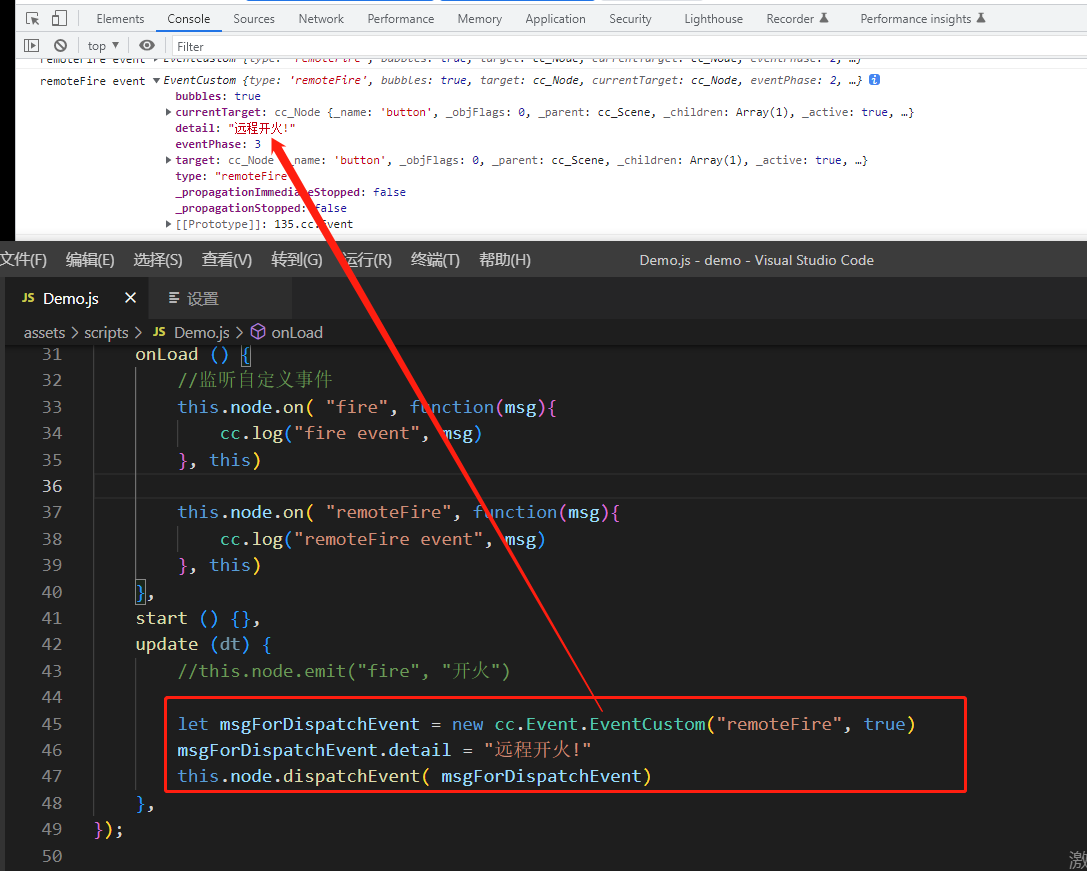Focus the console Filter field

[629, 46]
